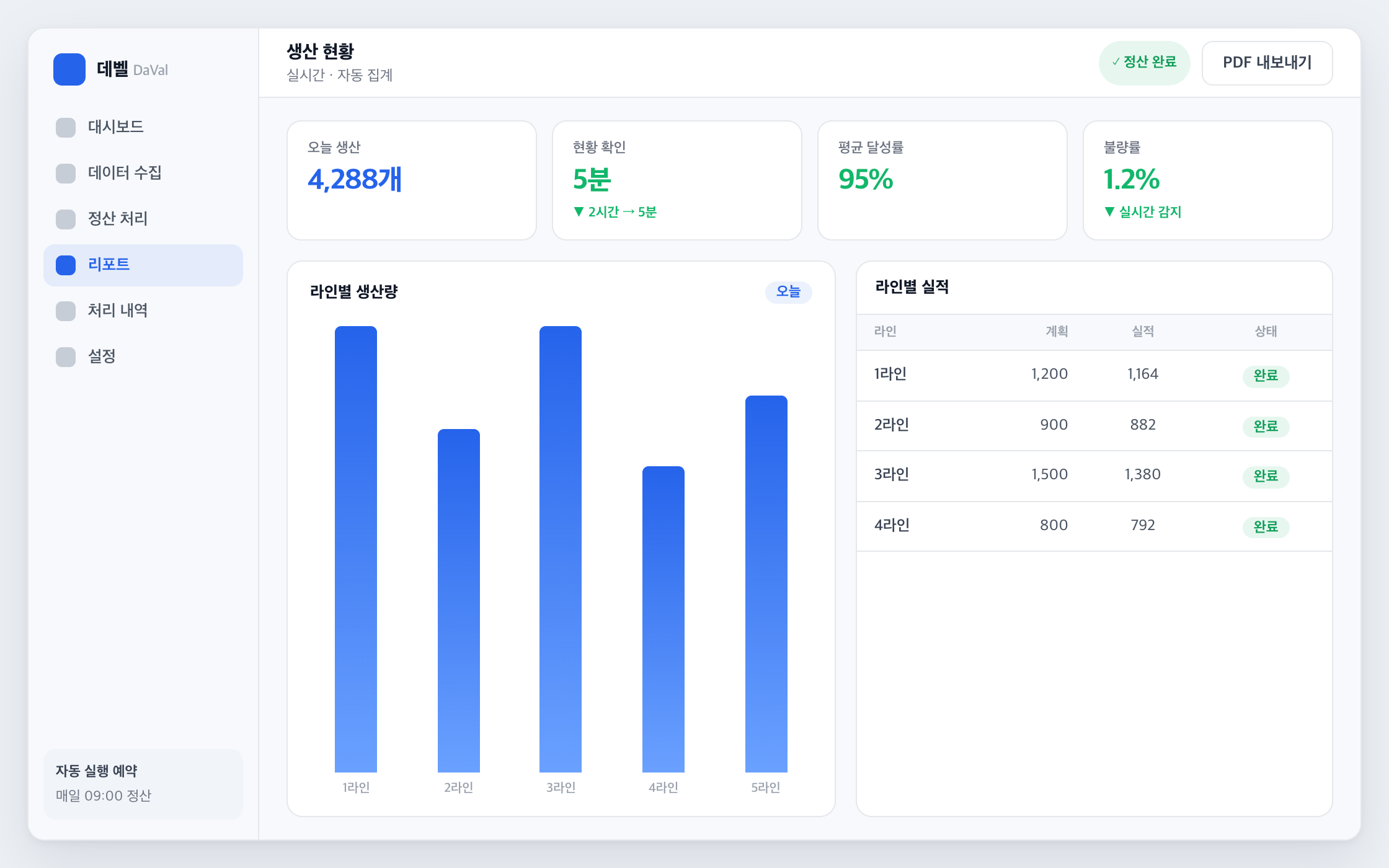This screenshot has height=868, width=1389.
Task: Open the 불량률 1.2% card
Action: [1208, 180]
